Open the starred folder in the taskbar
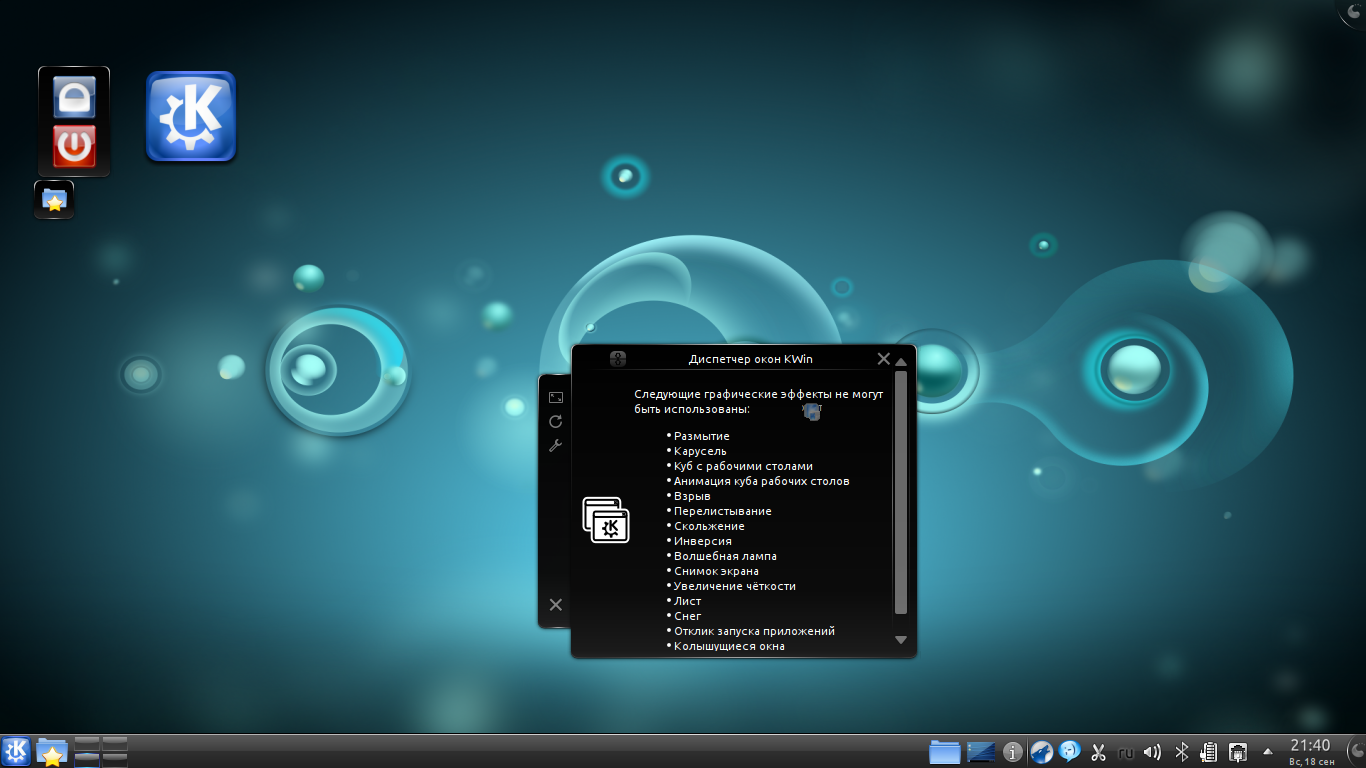The width and height of the screenshot is (1366, 768). (52, 752)
